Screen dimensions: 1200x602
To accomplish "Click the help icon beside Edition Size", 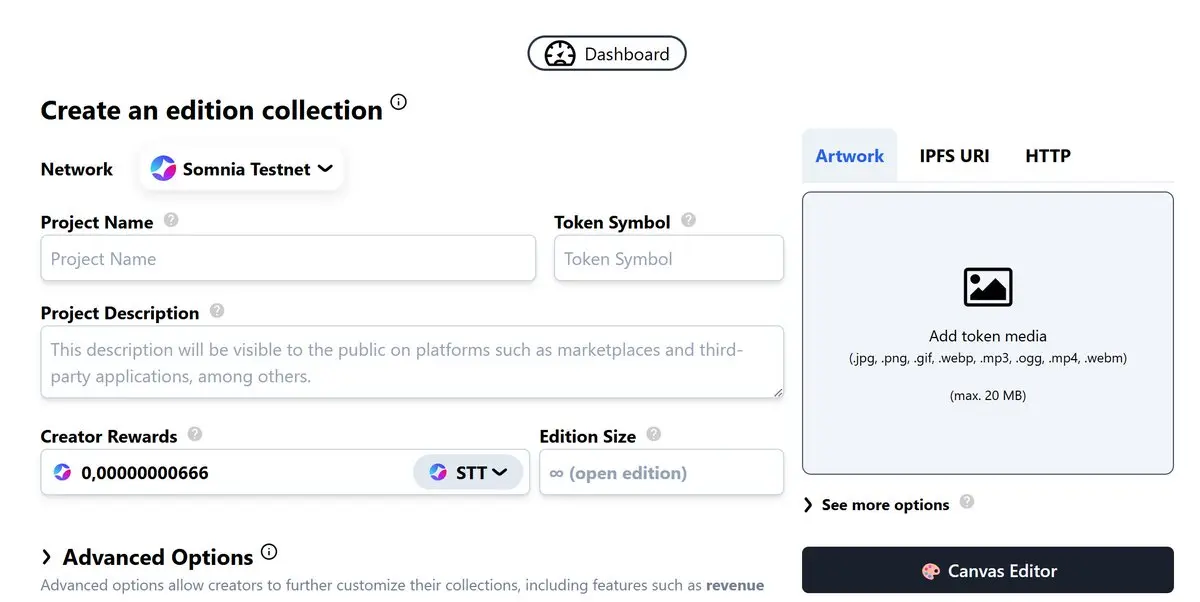I will click(654, 434).
